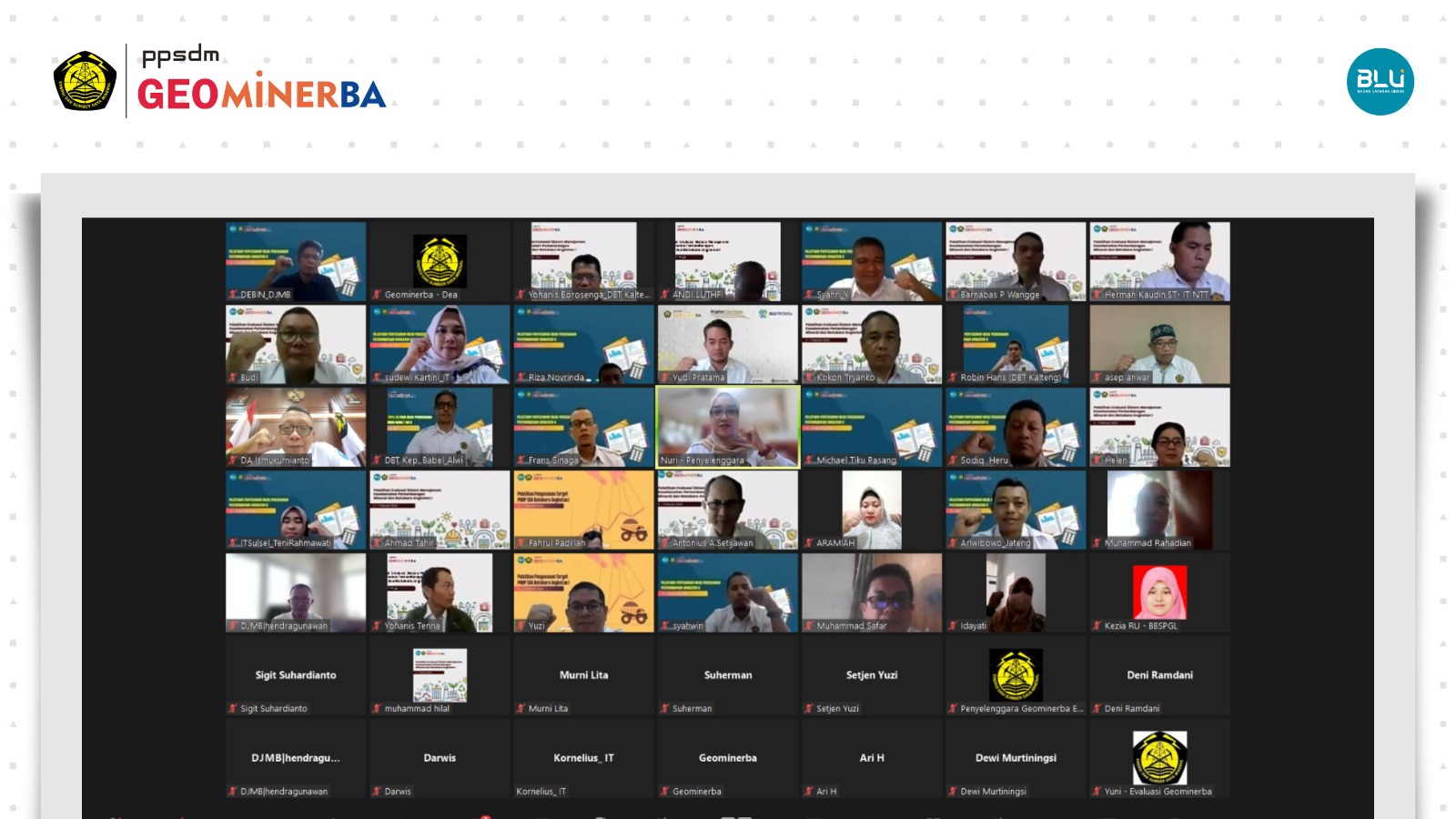Click the muted mic icon beside Yuni - Evaluasi Geominerba

pos(1097,791)
